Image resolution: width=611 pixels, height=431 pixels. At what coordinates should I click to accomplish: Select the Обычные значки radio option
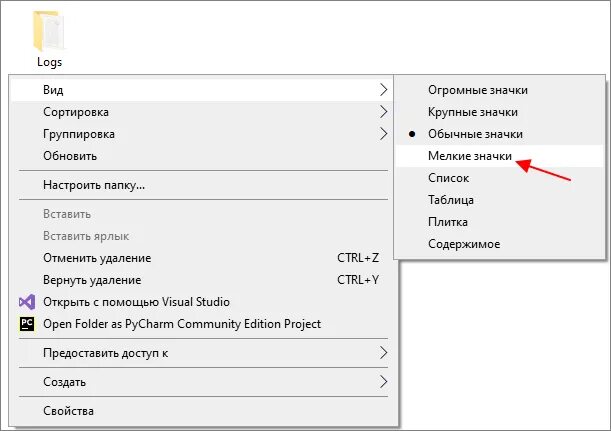tap(475, 134)
